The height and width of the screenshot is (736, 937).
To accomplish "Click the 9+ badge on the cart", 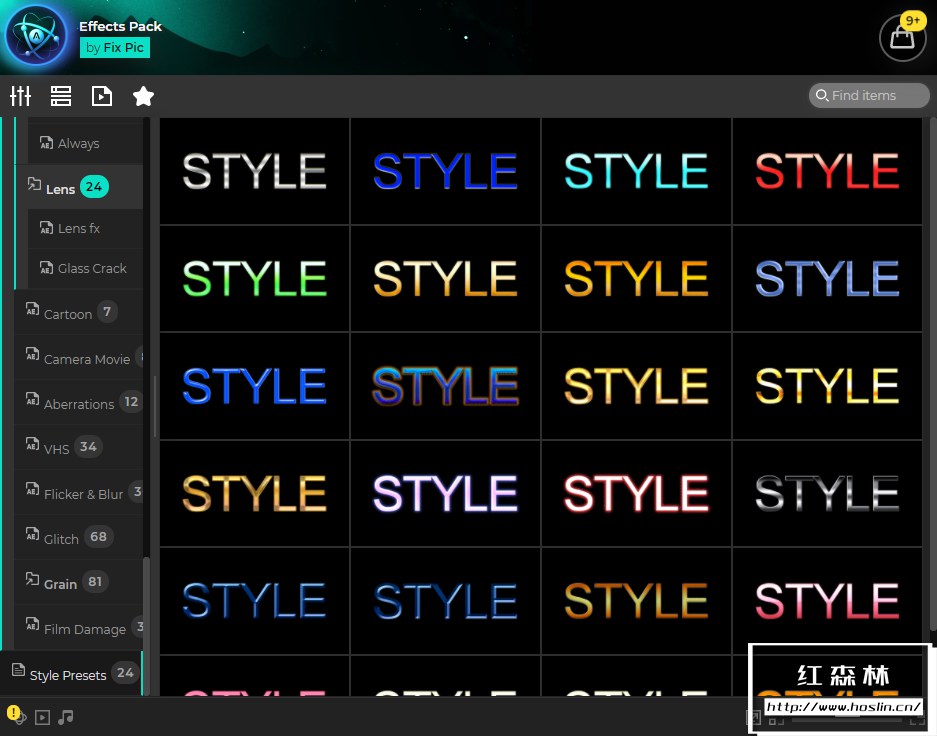I will (x=912, y=20).
